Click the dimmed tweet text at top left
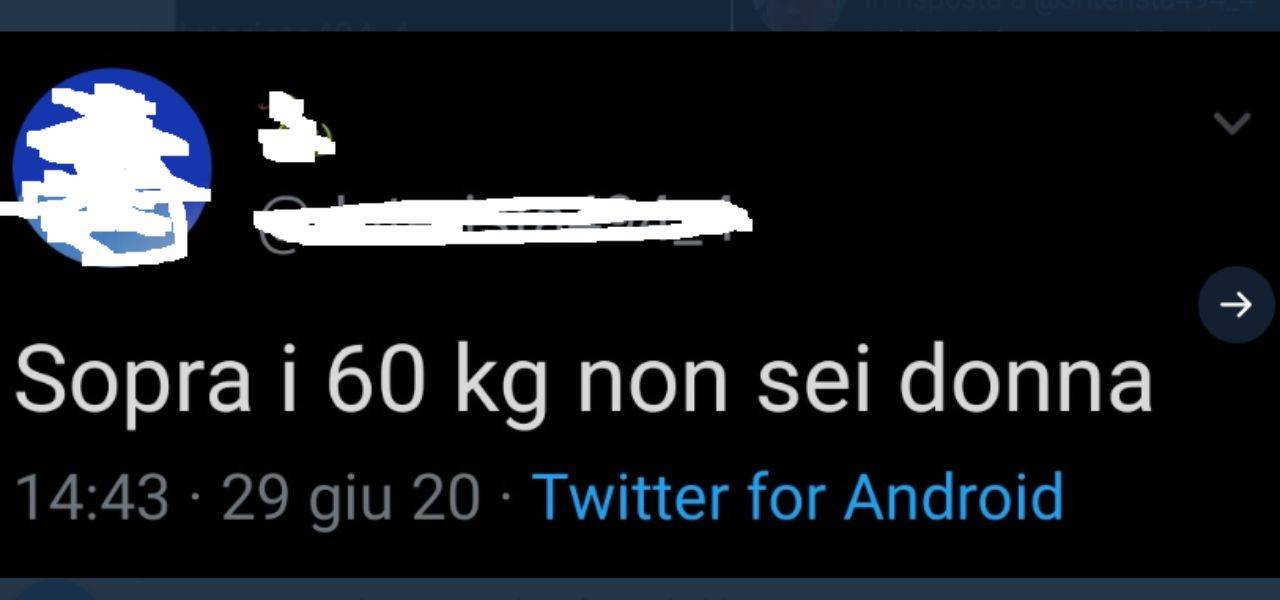The width and height of the screenshot is (1280, 600). pyautogui.click(x=300, y=28)
